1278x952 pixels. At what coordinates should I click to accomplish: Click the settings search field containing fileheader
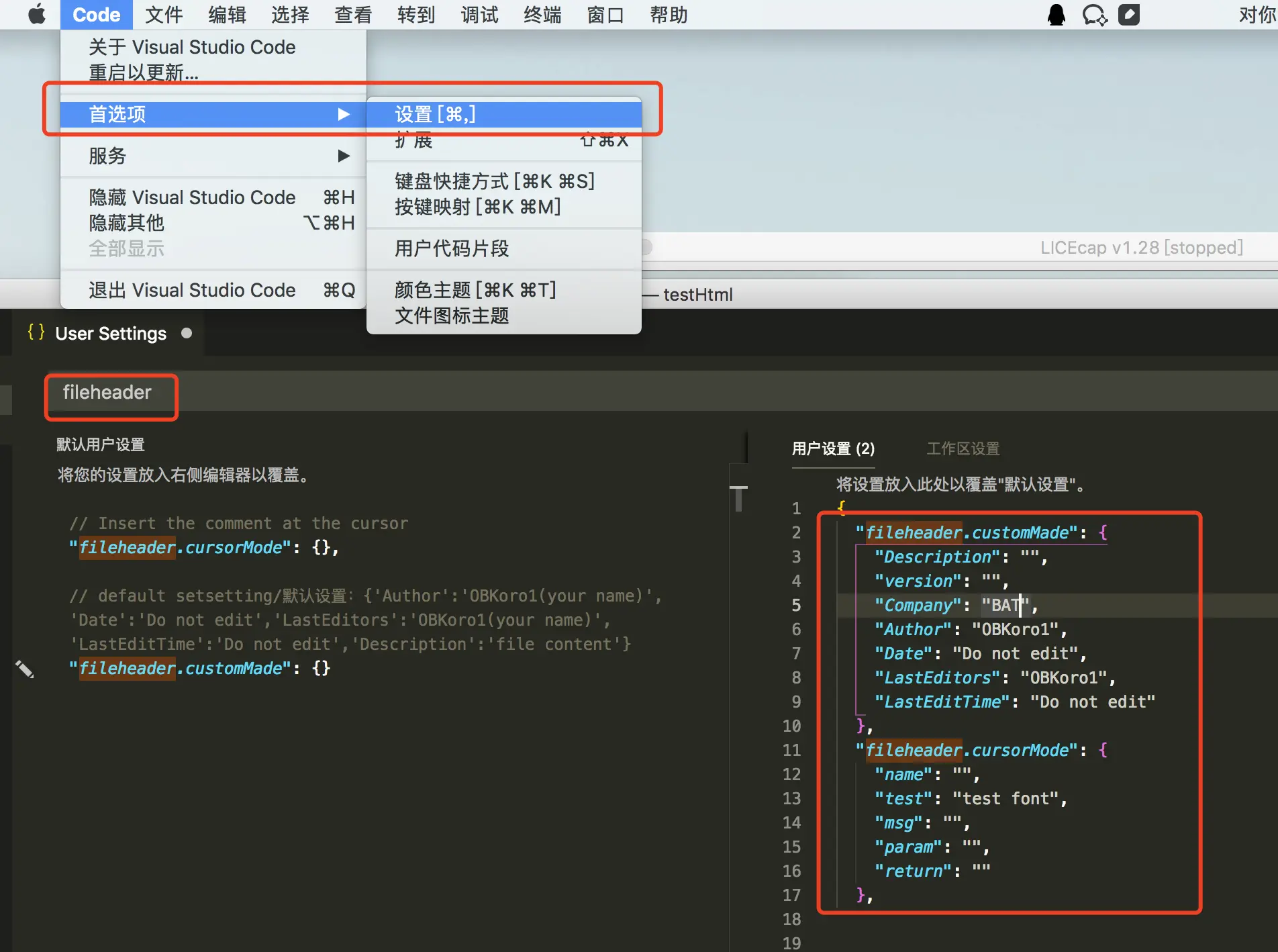point(662,392)
